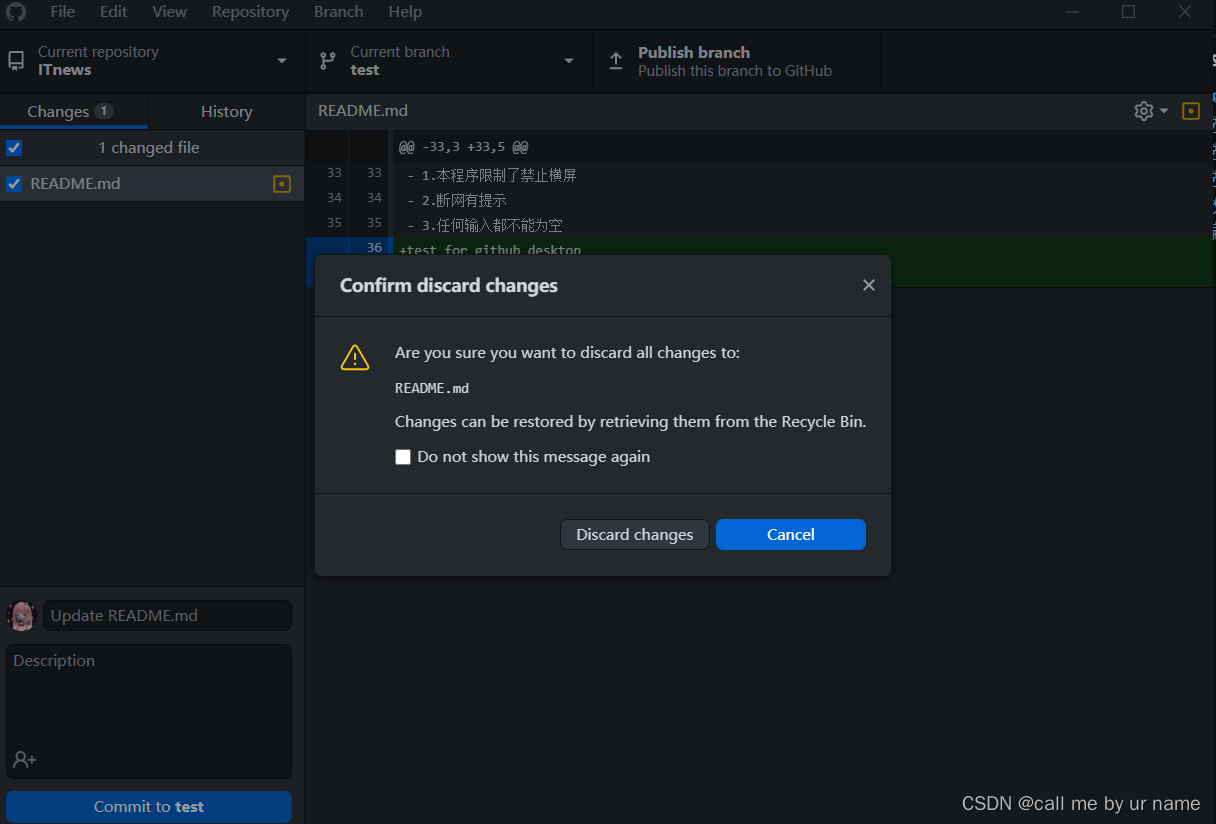Expand the Current branch test dropdown
Image resolution: width=1216 pixels, height=824 pixels.
pos(449,61)
